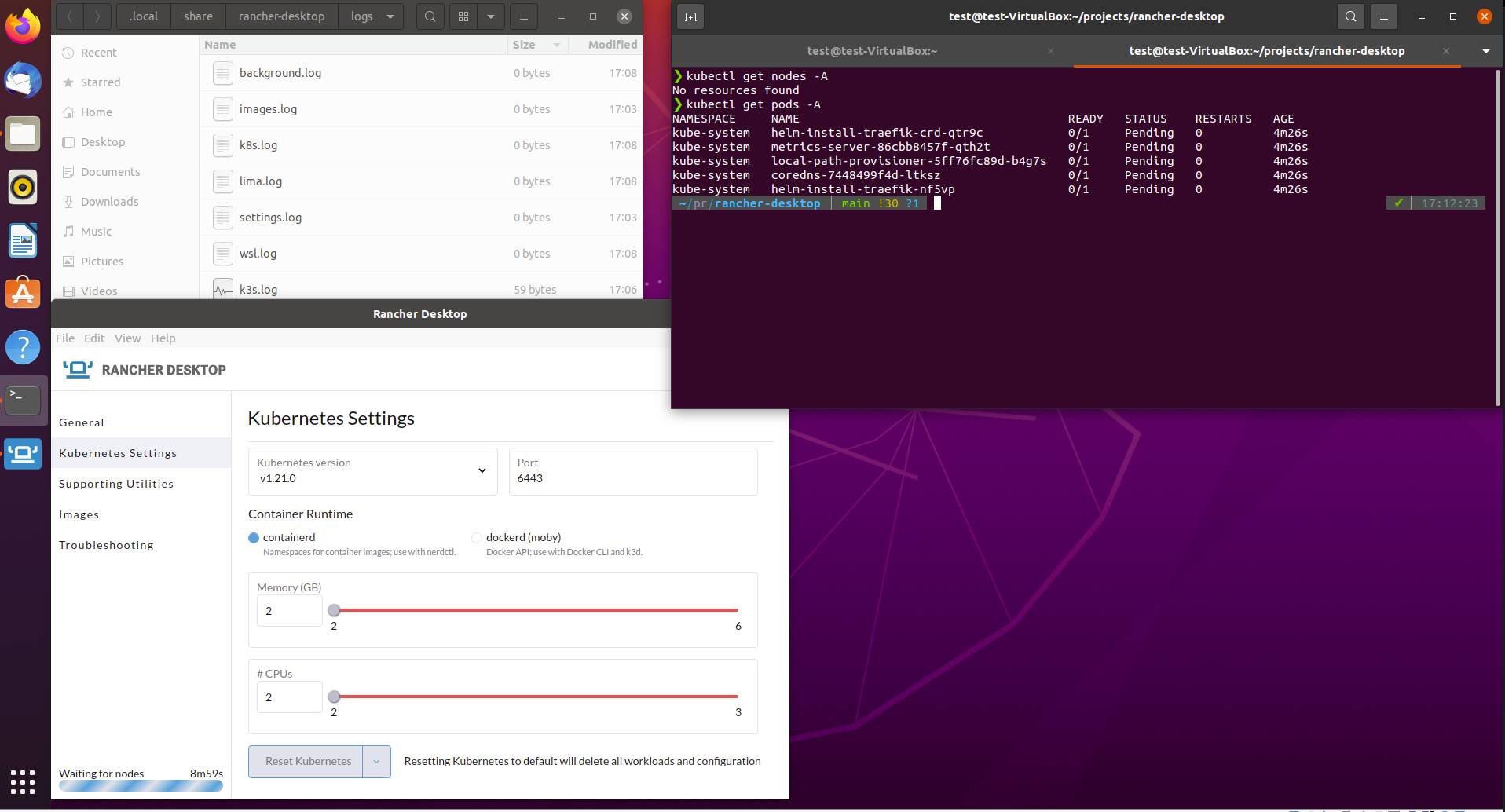This screenshot has height=812, width=1505.
Task: Open Supporting Utilities in Rancher Desktop
Action: 116,484
